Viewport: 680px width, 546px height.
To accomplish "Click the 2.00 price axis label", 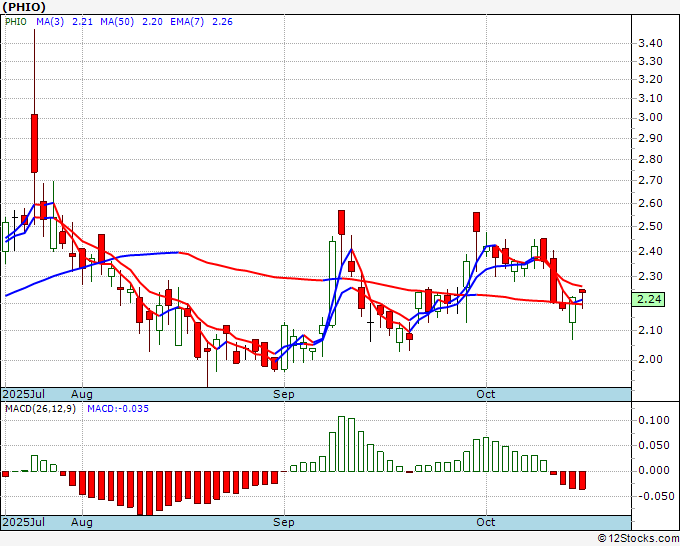I will 649,359.
